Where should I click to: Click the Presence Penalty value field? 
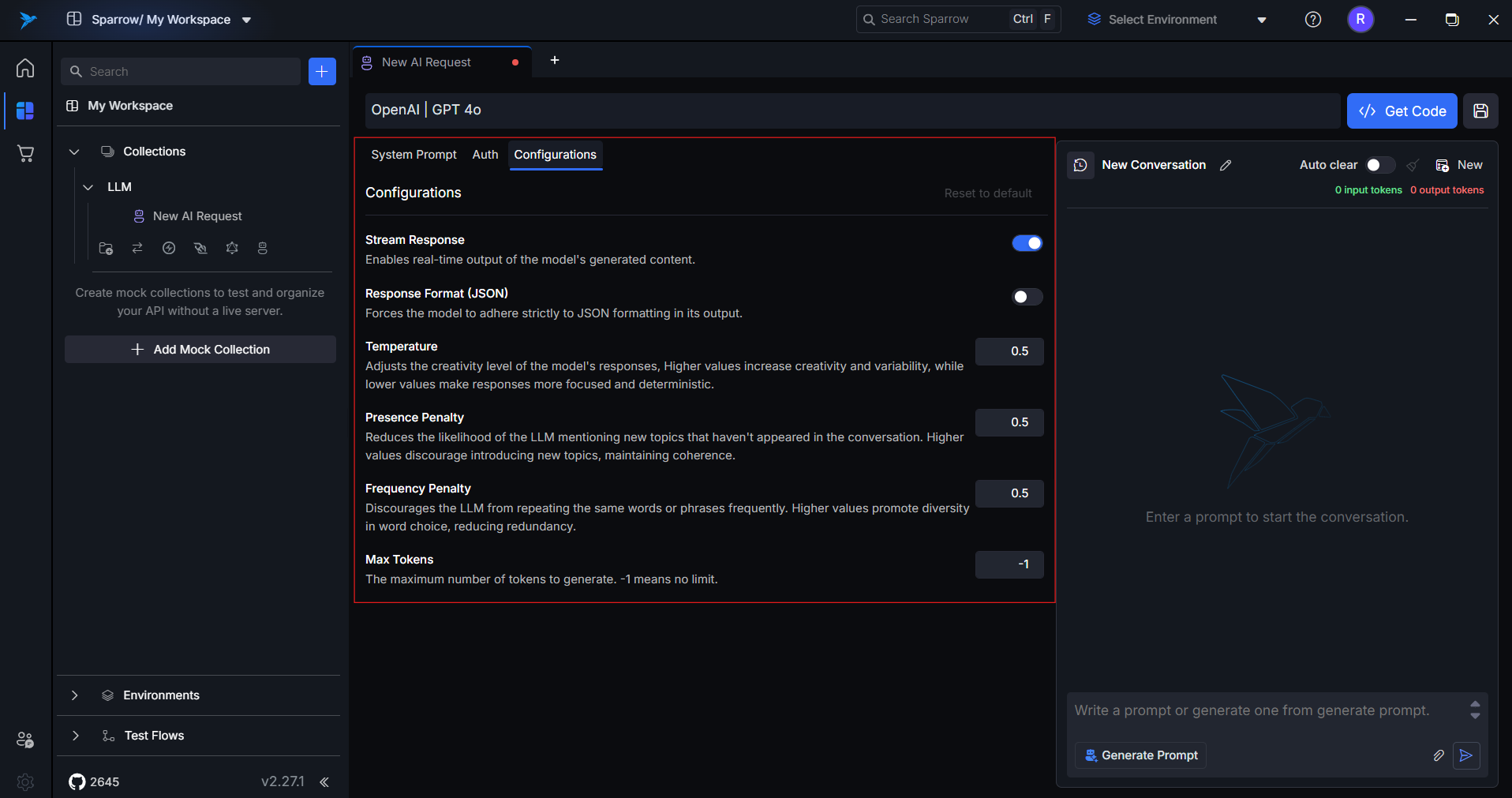click(x=1009, y=422)
